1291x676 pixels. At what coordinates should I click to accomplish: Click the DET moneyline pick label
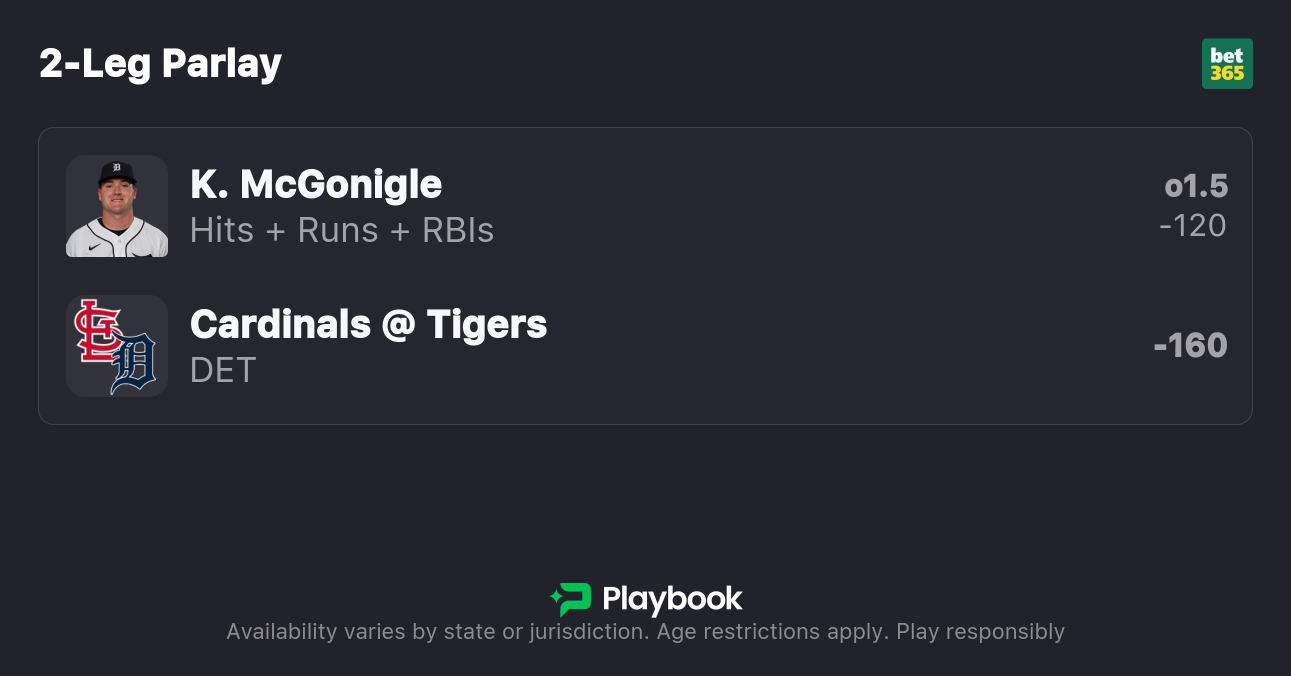click(x=223, y=370)
